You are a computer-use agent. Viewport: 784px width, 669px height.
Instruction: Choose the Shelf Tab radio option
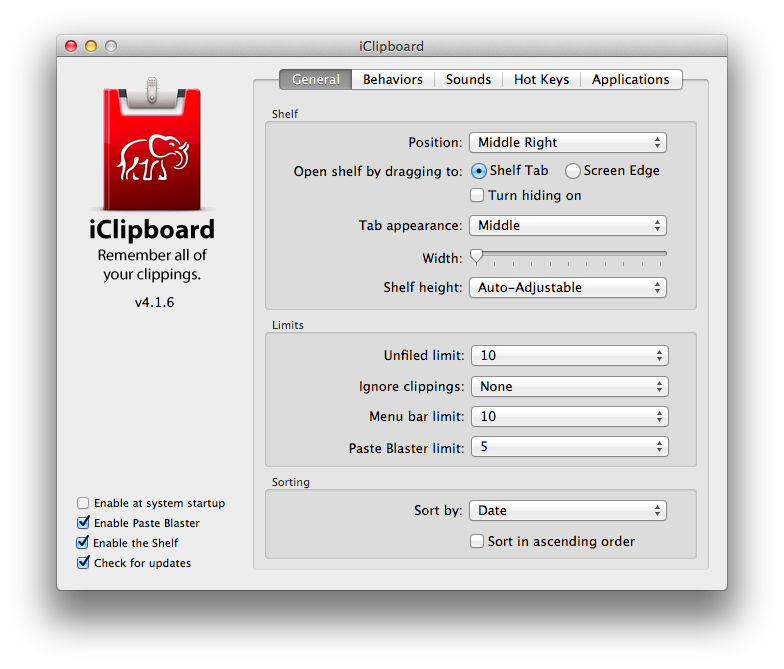coord(479,171)
